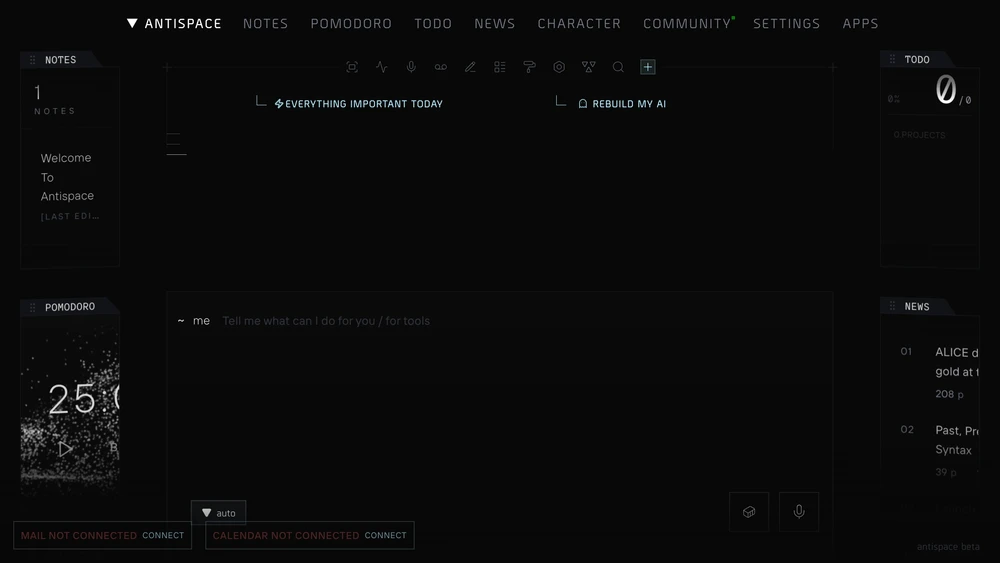Click the NOTES panel title

61,60
